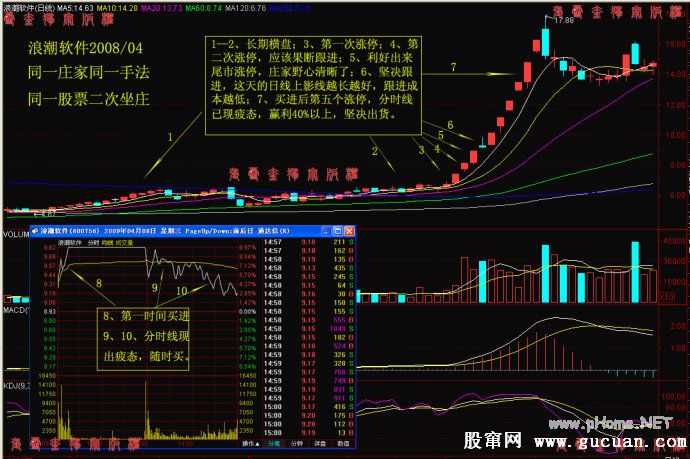Switch to the 分笔 tab
Image resolution: width=690 pixels, height=459 pixels.
pyautogui.click(x=274, y=443)
